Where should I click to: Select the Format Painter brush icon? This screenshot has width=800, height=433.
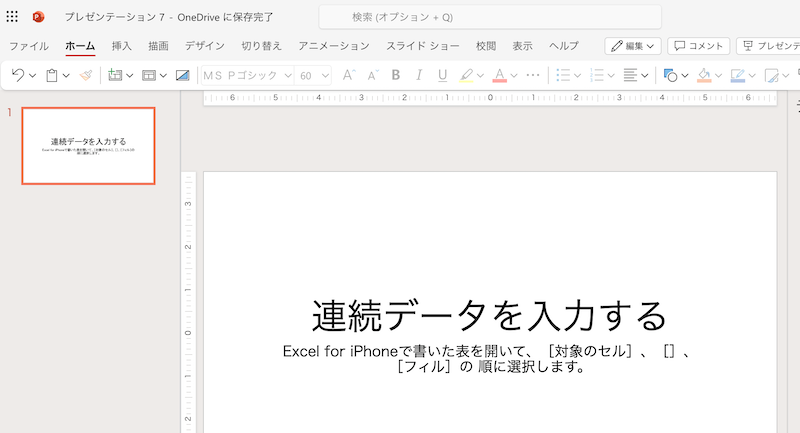86,75
